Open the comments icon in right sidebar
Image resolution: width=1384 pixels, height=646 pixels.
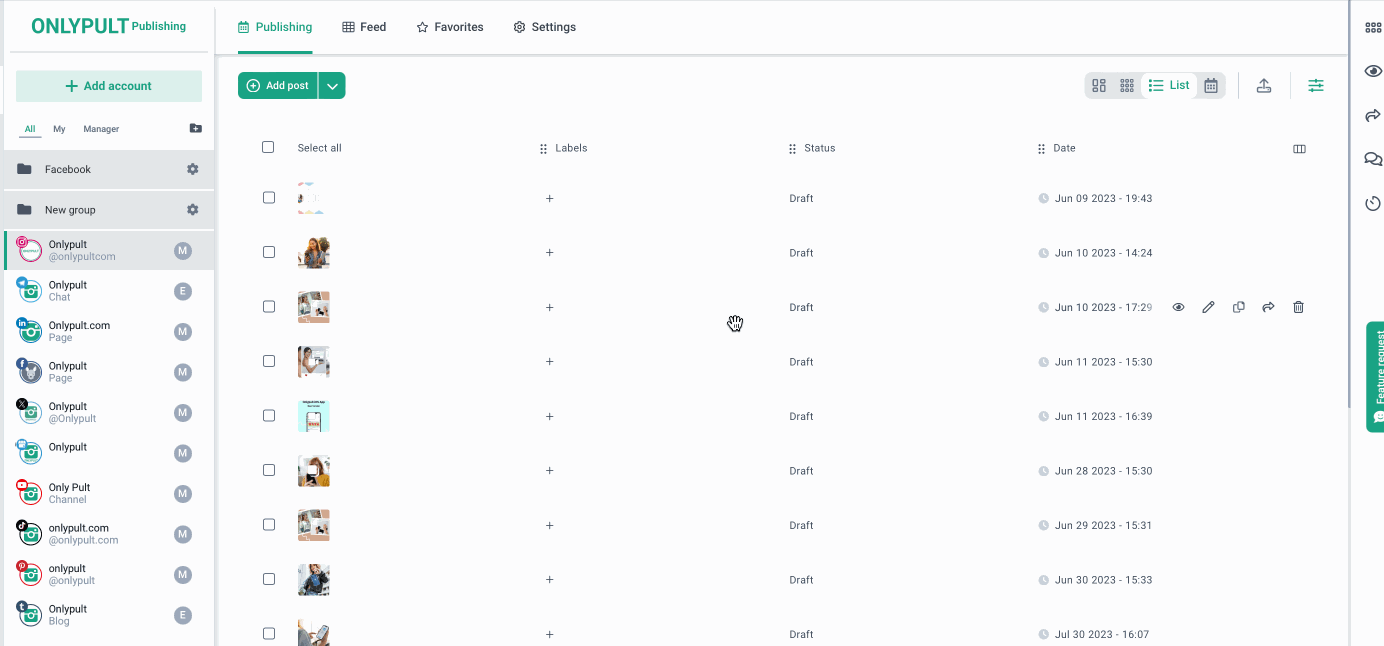(1373, 159)
